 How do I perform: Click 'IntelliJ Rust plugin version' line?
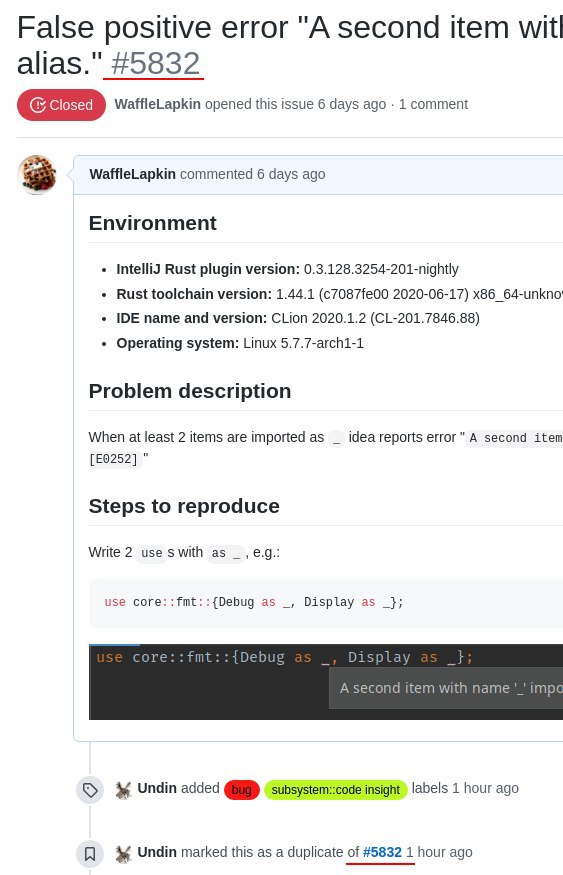click(x=287, y=269)
